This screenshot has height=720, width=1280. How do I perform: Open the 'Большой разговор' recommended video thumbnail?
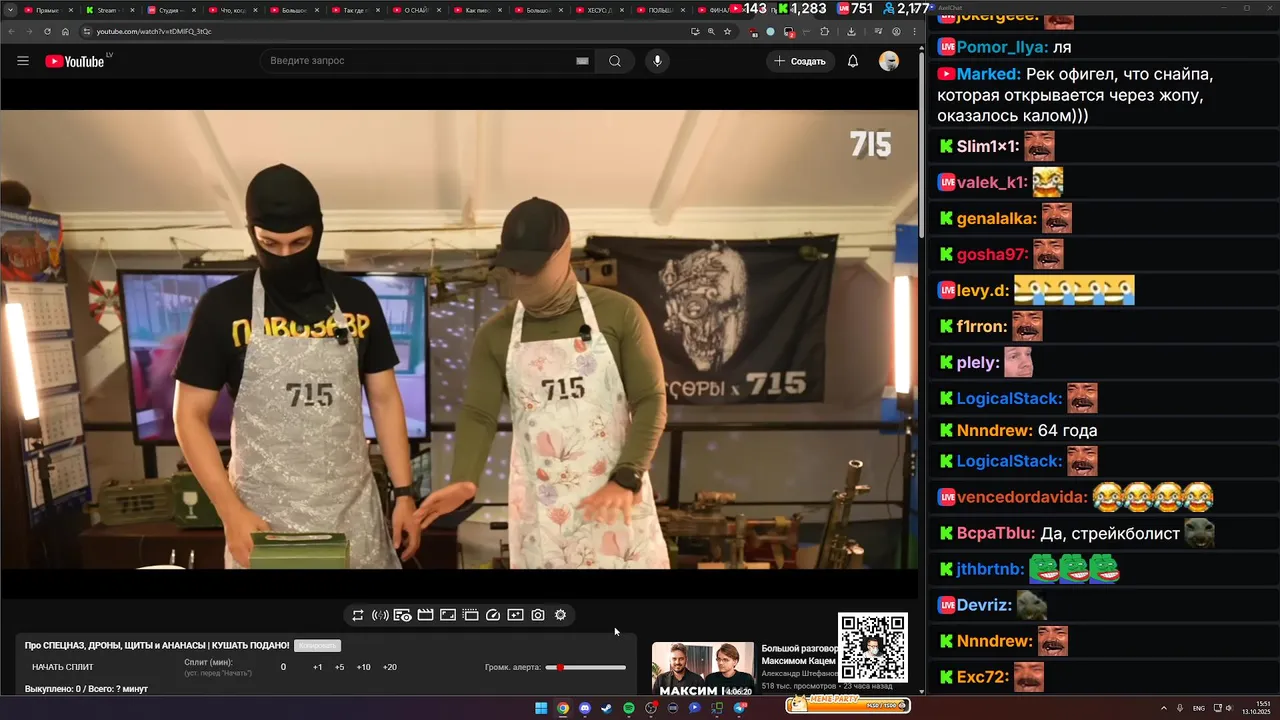coord(703,668)
